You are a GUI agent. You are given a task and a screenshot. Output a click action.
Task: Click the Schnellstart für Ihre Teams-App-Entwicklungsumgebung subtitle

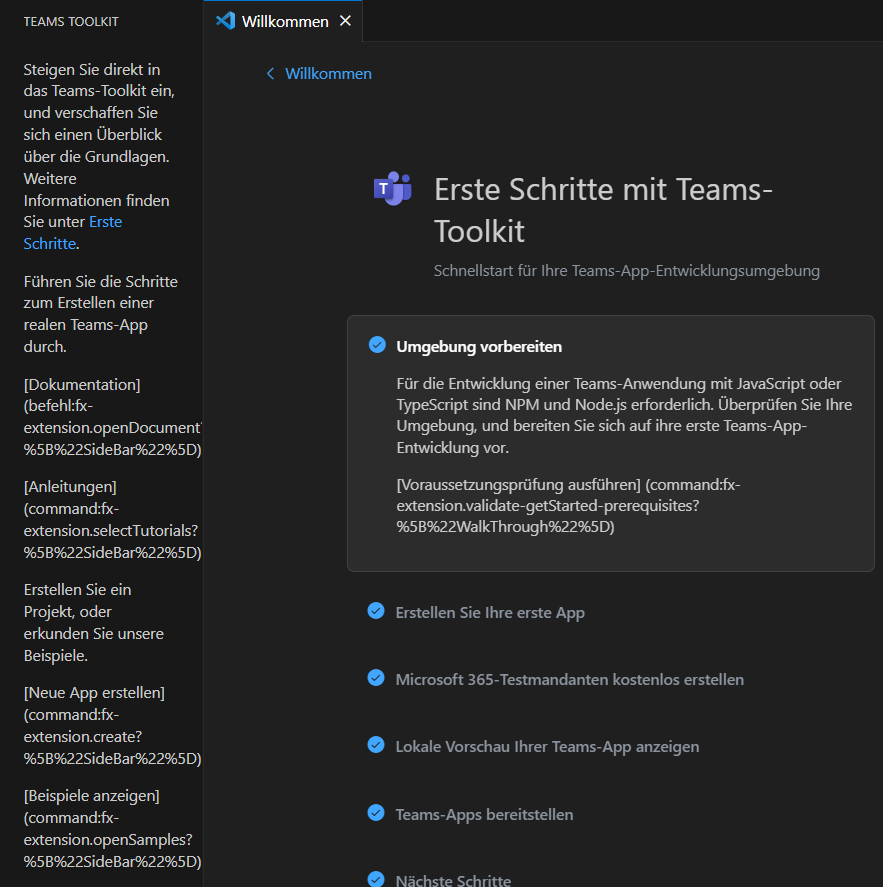(x=627, y=271)
